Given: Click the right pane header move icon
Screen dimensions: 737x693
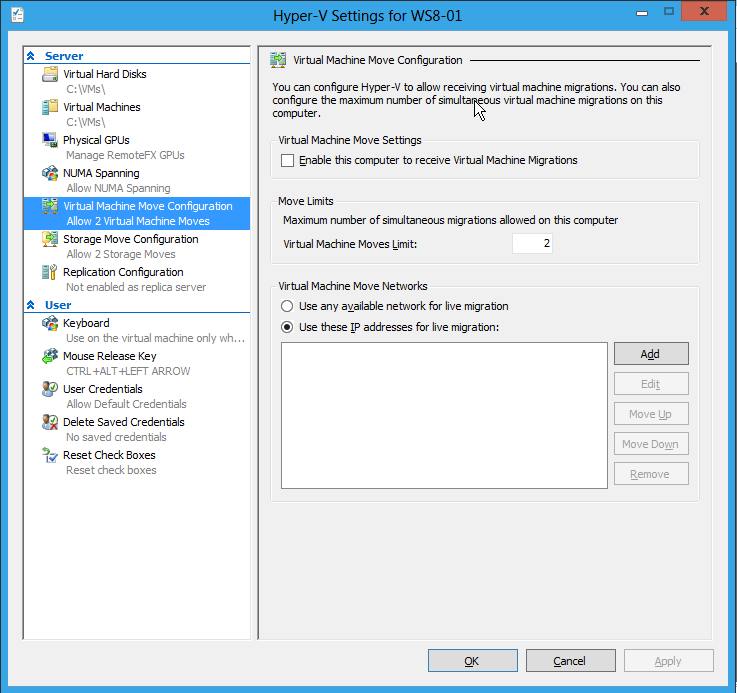Looking at the screenshot, I should (x=278, y=60).
